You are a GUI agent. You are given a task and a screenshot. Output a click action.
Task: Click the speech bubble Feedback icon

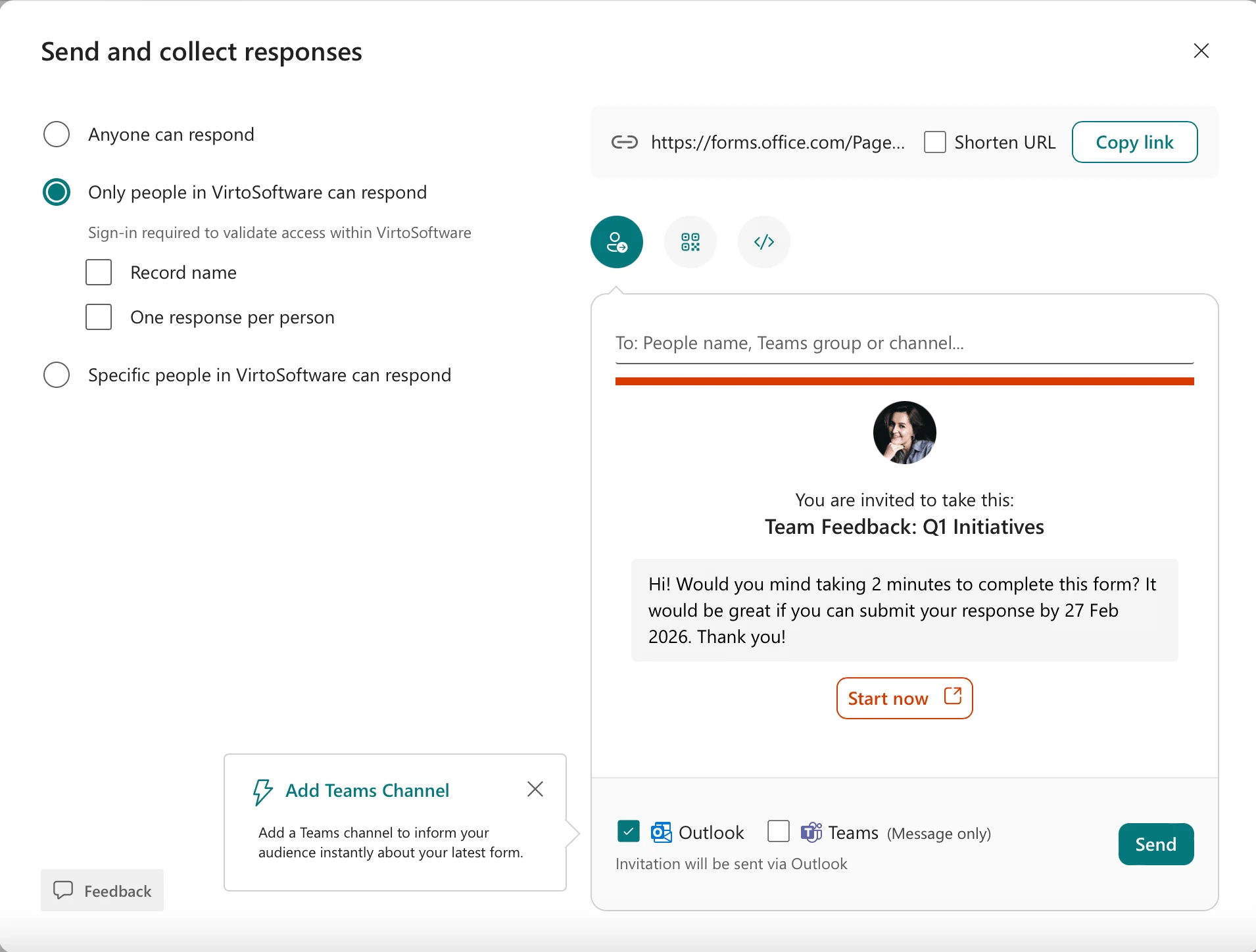[63, 890]
